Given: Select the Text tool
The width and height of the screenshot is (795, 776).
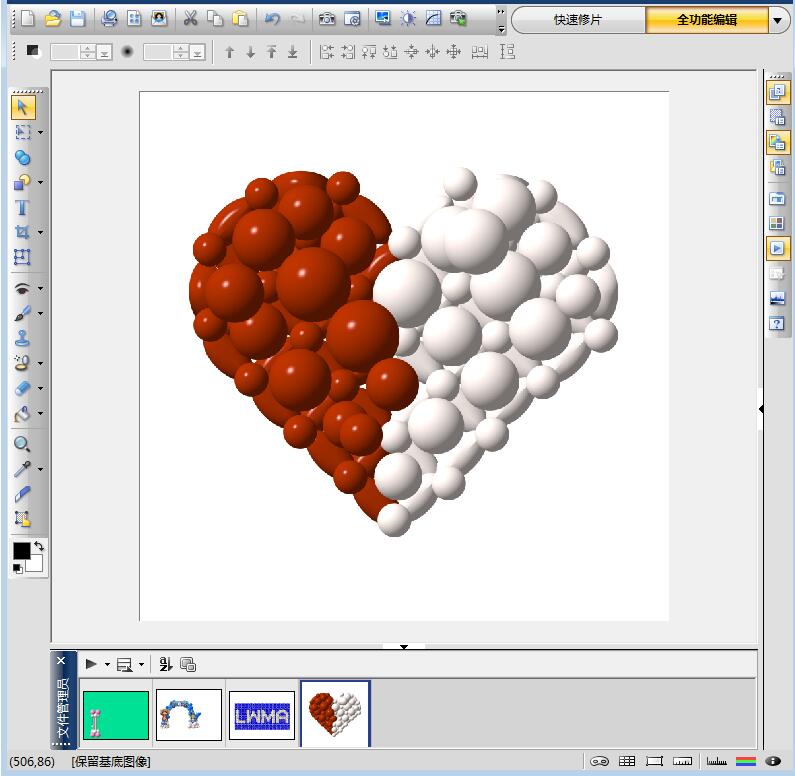Looking at the screenshot, I should coord(22,207).
